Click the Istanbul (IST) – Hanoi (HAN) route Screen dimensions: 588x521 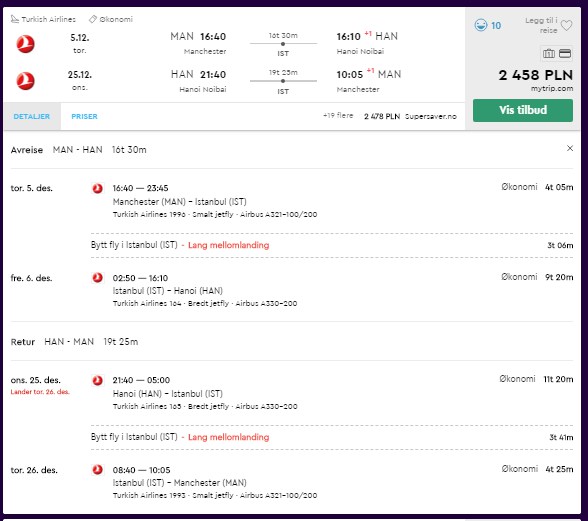[x=168, y=291]
